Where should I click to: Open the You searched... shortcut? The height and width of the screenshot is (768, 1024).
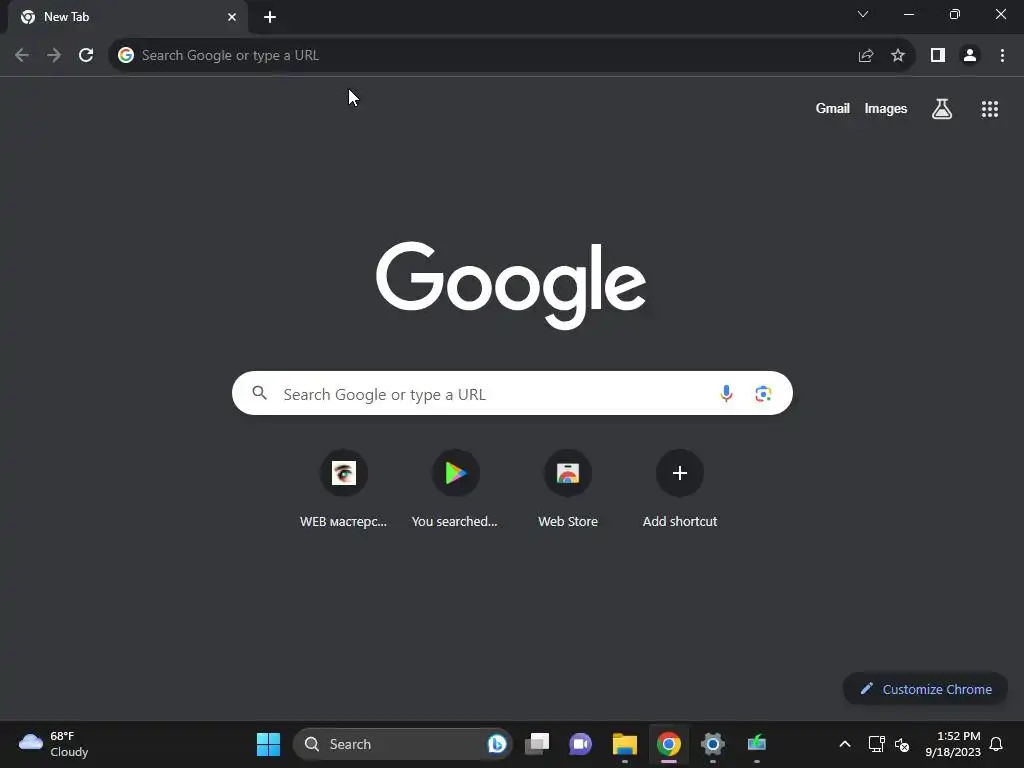pyautogui.click(x=455, y=489)
